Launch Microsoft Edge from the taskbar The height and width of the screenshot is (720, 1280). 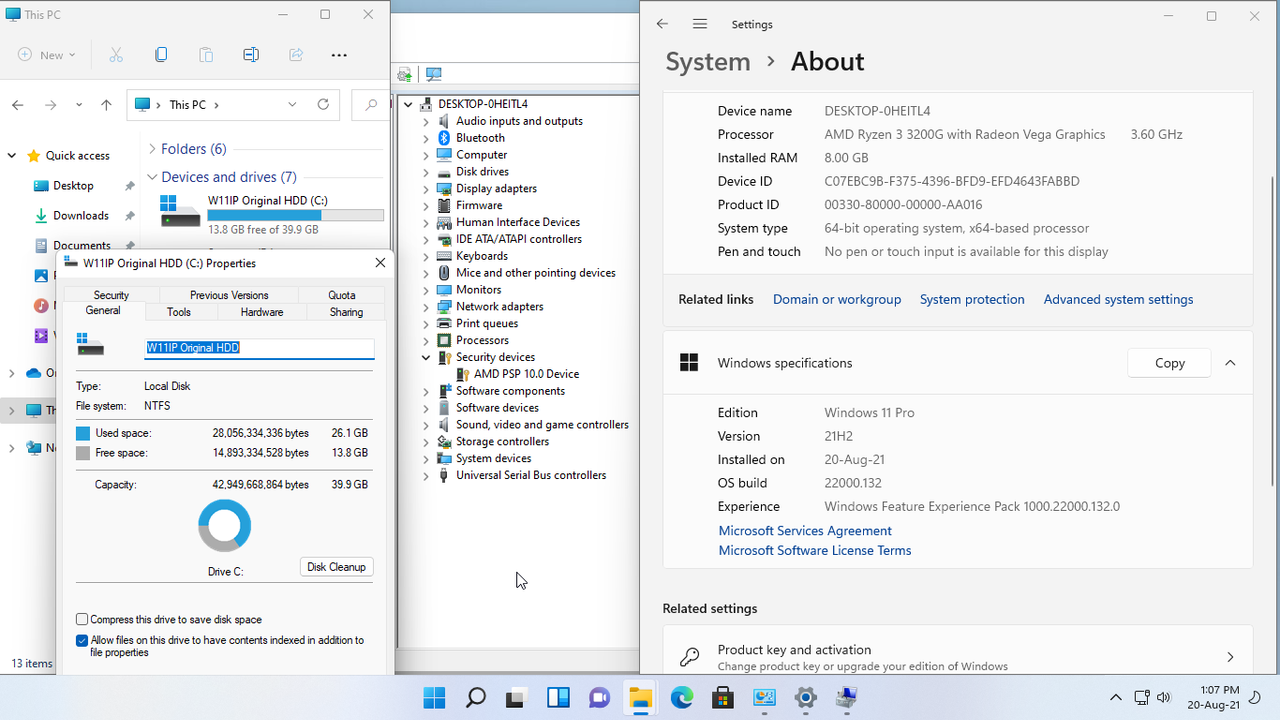click(681, 697)
